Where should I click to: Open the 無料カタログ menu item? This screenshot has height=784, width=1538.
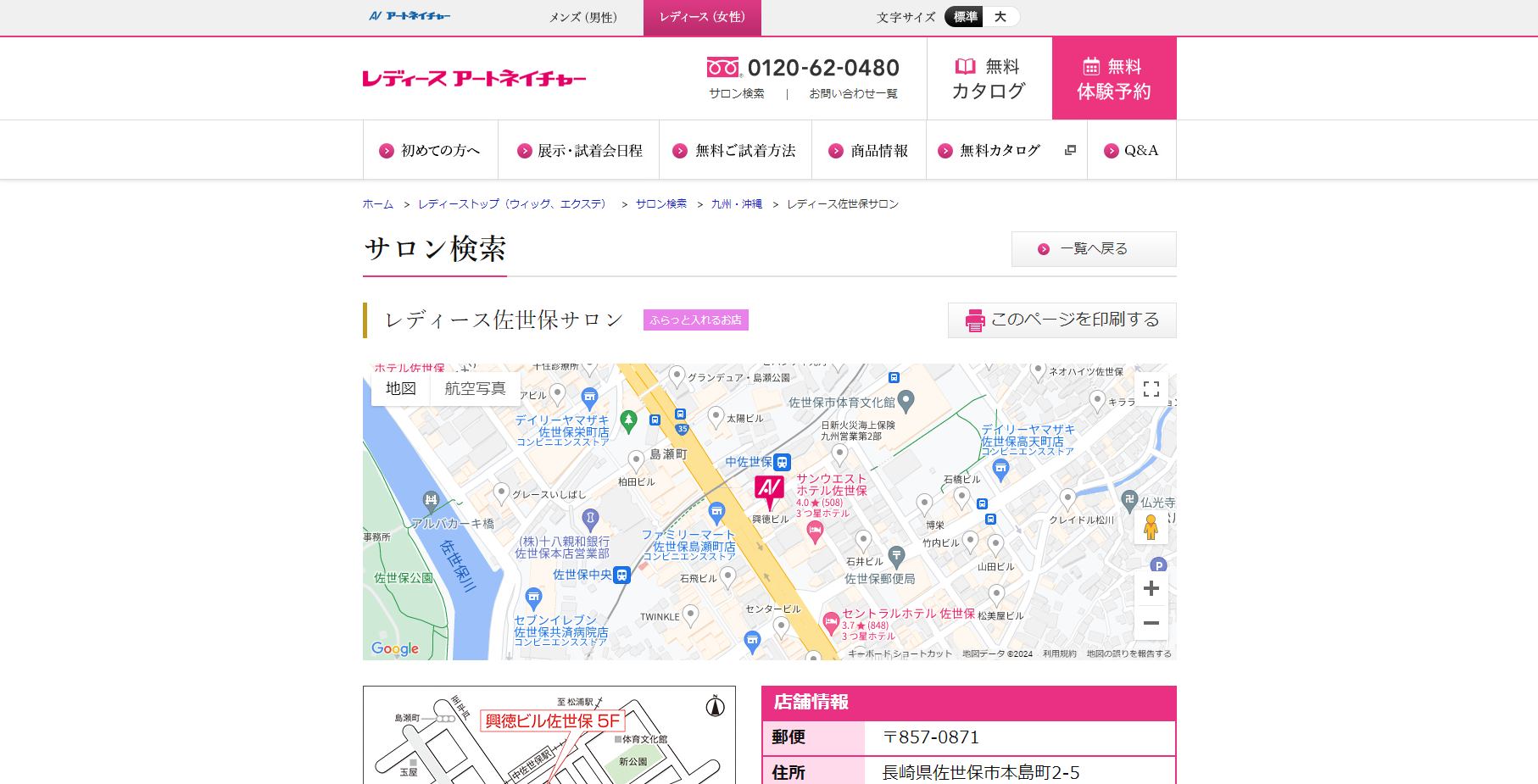pyautogui.click(x=1007, y=150)
